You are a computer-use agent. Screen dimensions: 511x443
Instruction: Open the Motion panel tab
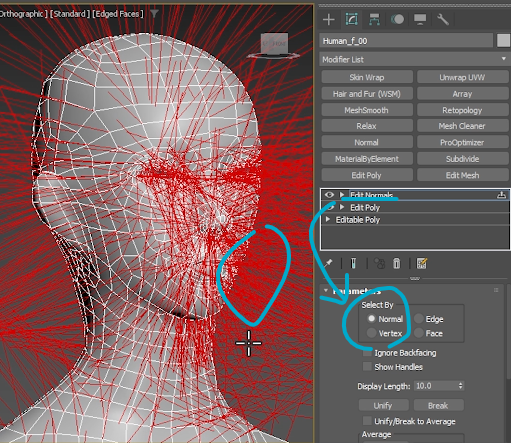point(397,19)
